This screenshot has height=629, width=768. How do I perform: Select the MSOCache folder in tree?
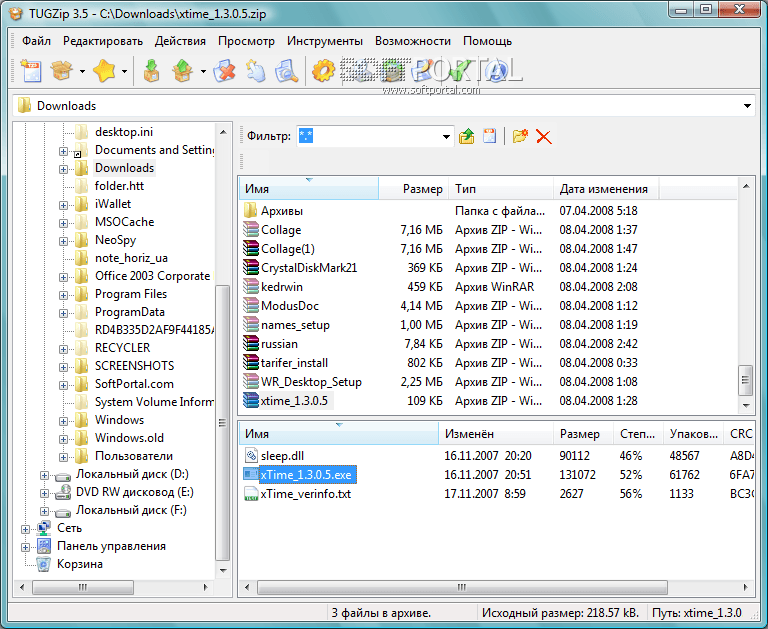pyautogui.click(x=124, y=221)
